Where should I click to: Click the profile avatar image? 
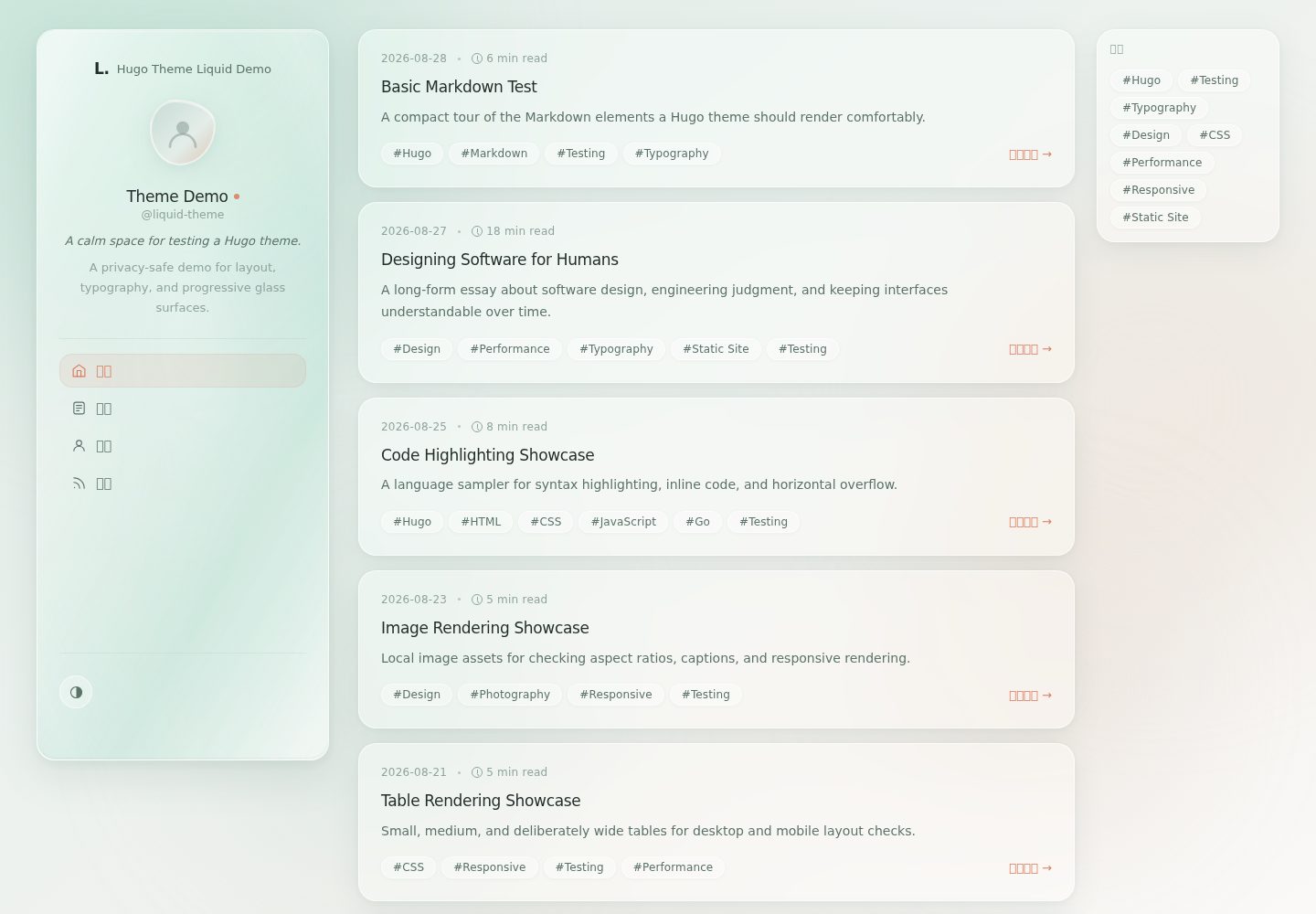click(x=183, y=133)
